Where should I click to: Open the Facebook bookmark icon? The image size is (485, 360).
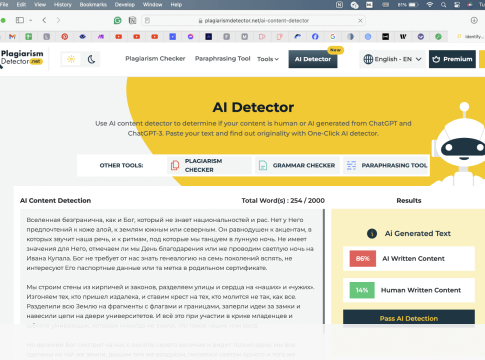point(315,37)
